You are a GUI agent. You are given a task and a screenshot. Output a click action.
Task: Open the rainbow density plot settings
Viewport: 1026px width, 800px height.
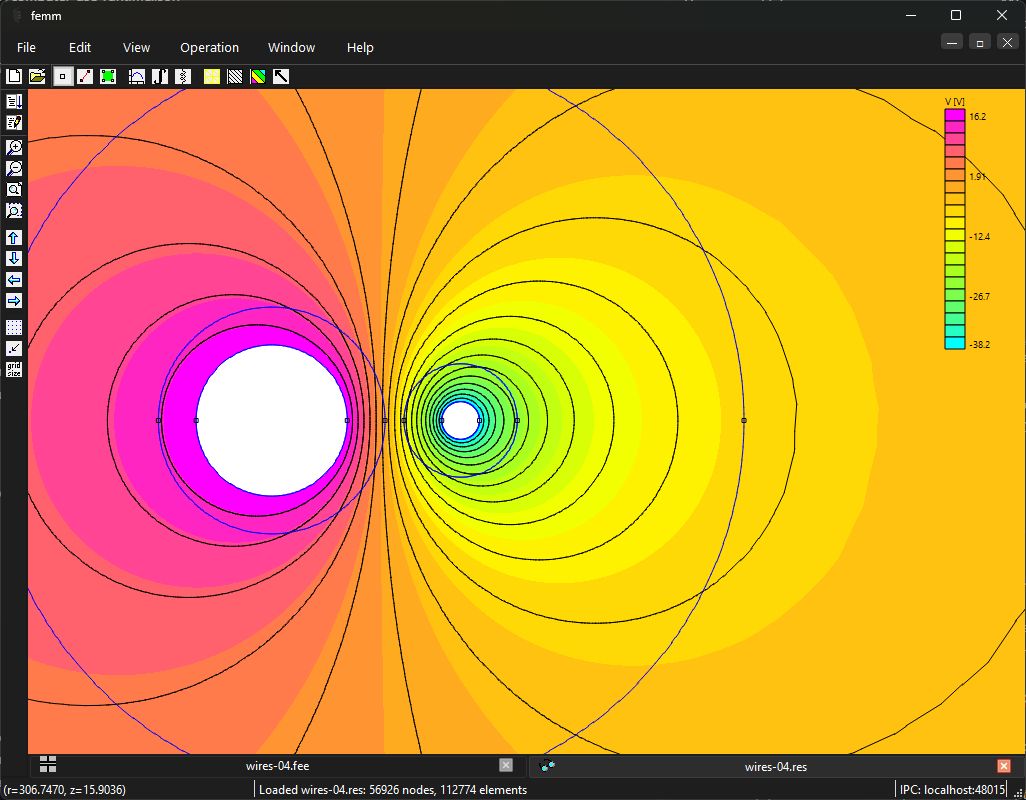click(258, 77)
